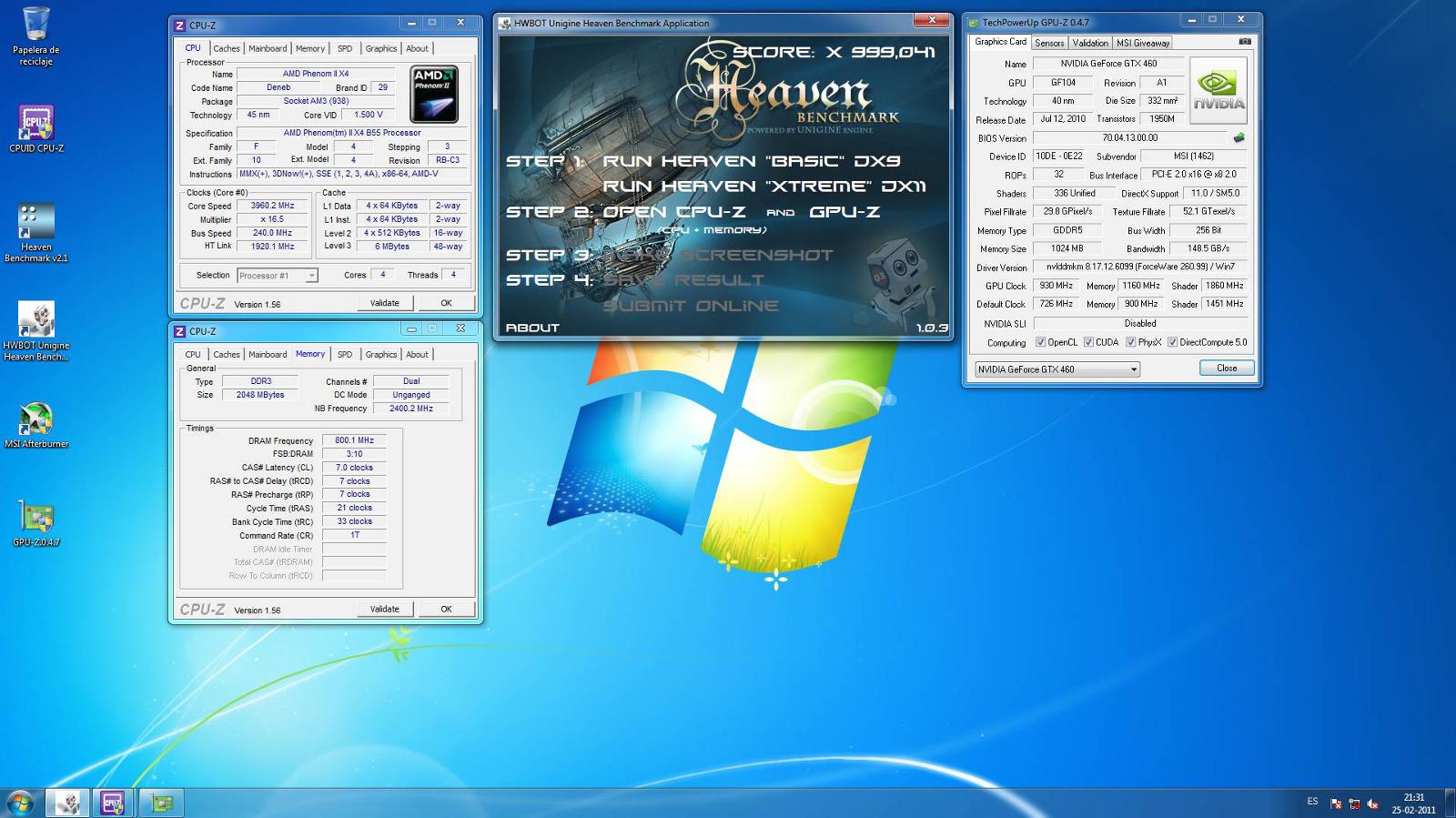1456x818 pixels.
Task: Select the GPU-Z taskbar button
Action: [x=162, y=803]
